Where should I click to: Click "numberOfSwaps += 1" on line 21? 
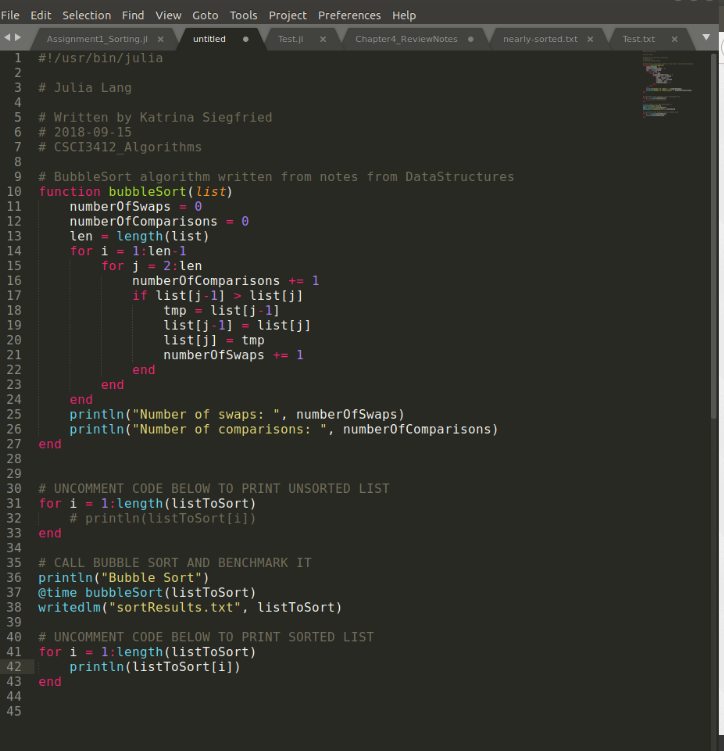tap(233, 355)
